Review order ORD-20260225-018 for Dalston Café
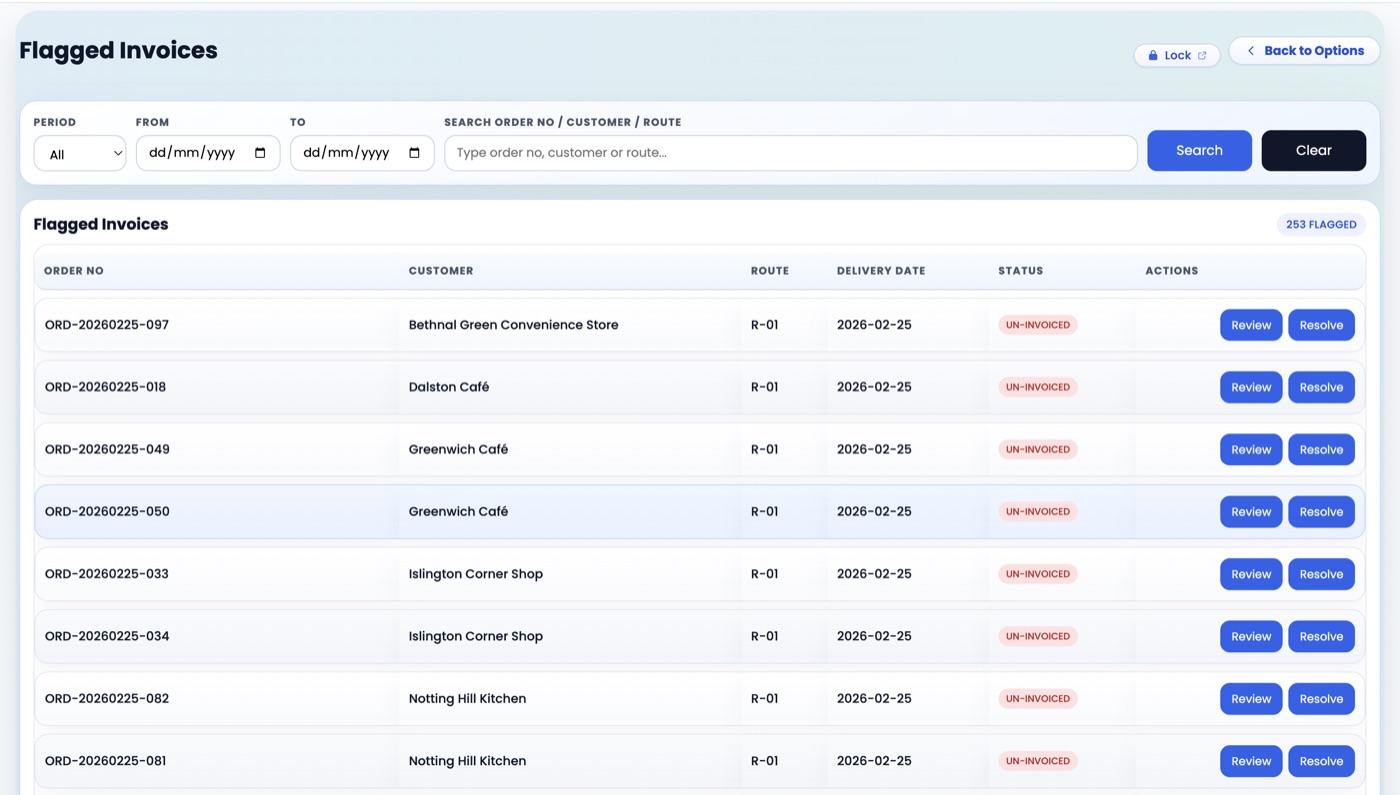This screenshot has height=795, width=1400. [x=1251, y=387]
